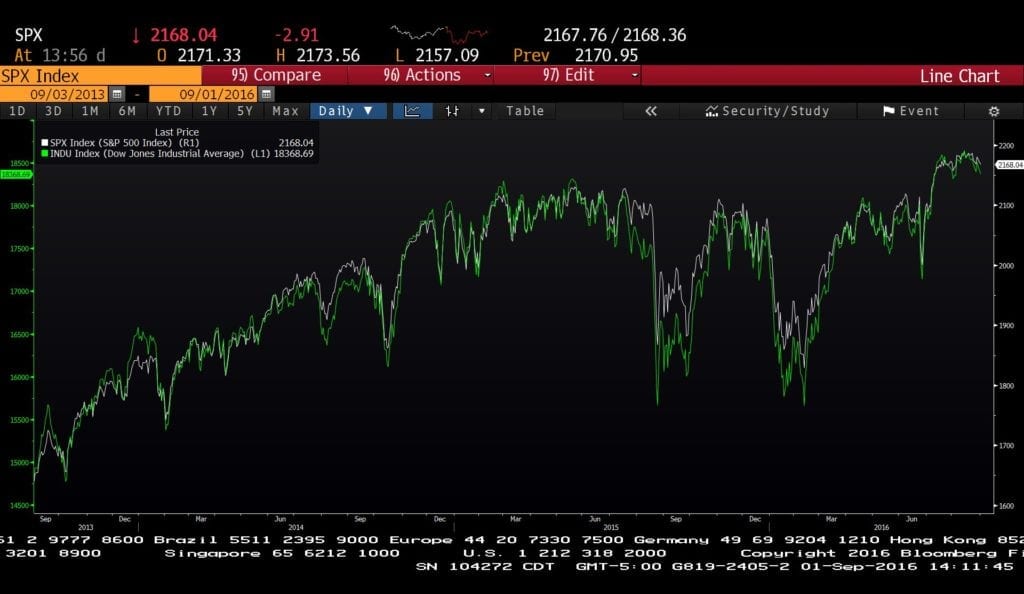The image size is (1024, 594).
Task: Select the 1M time range
Action: click(x=90, y=111)
